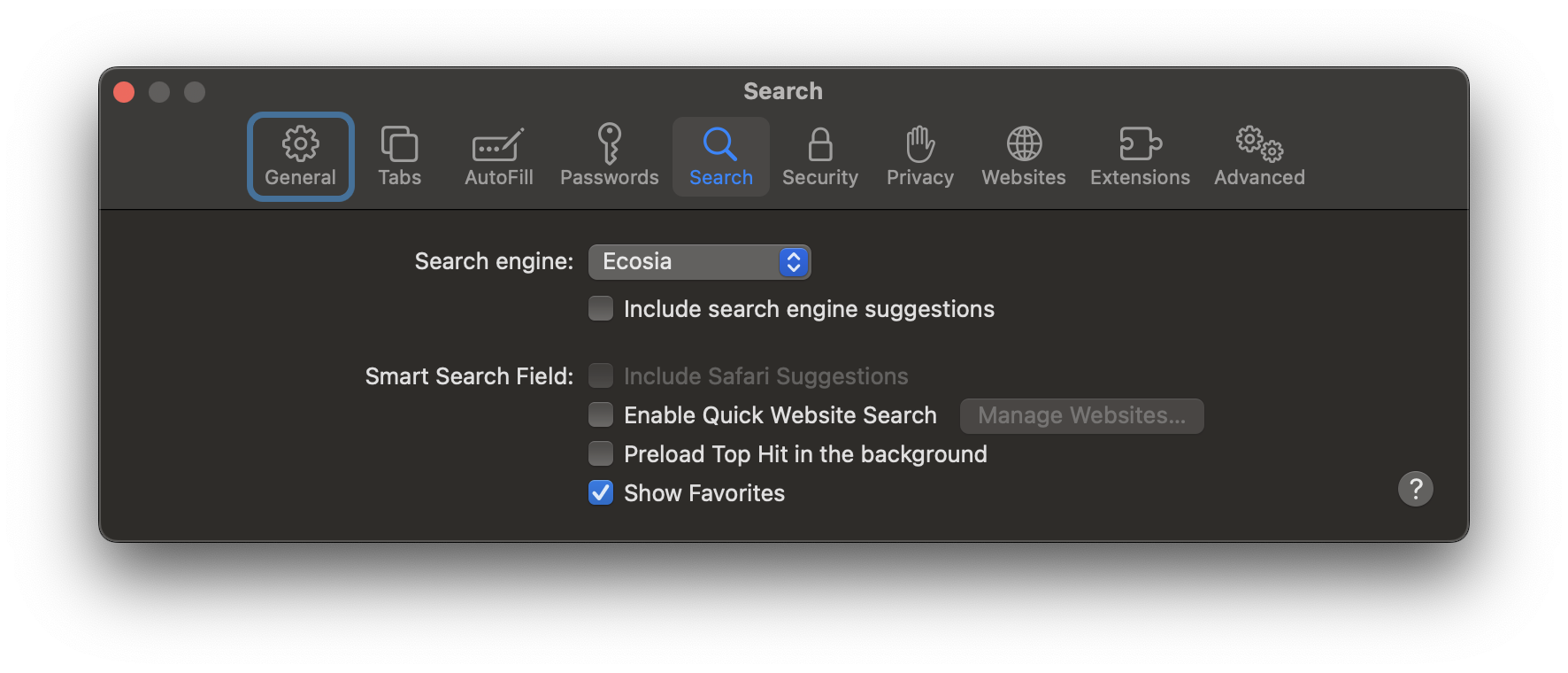The height and width of the screenshot is (673, 1568).
Task: Close the preferences window with red button
Action: point(124,92)
